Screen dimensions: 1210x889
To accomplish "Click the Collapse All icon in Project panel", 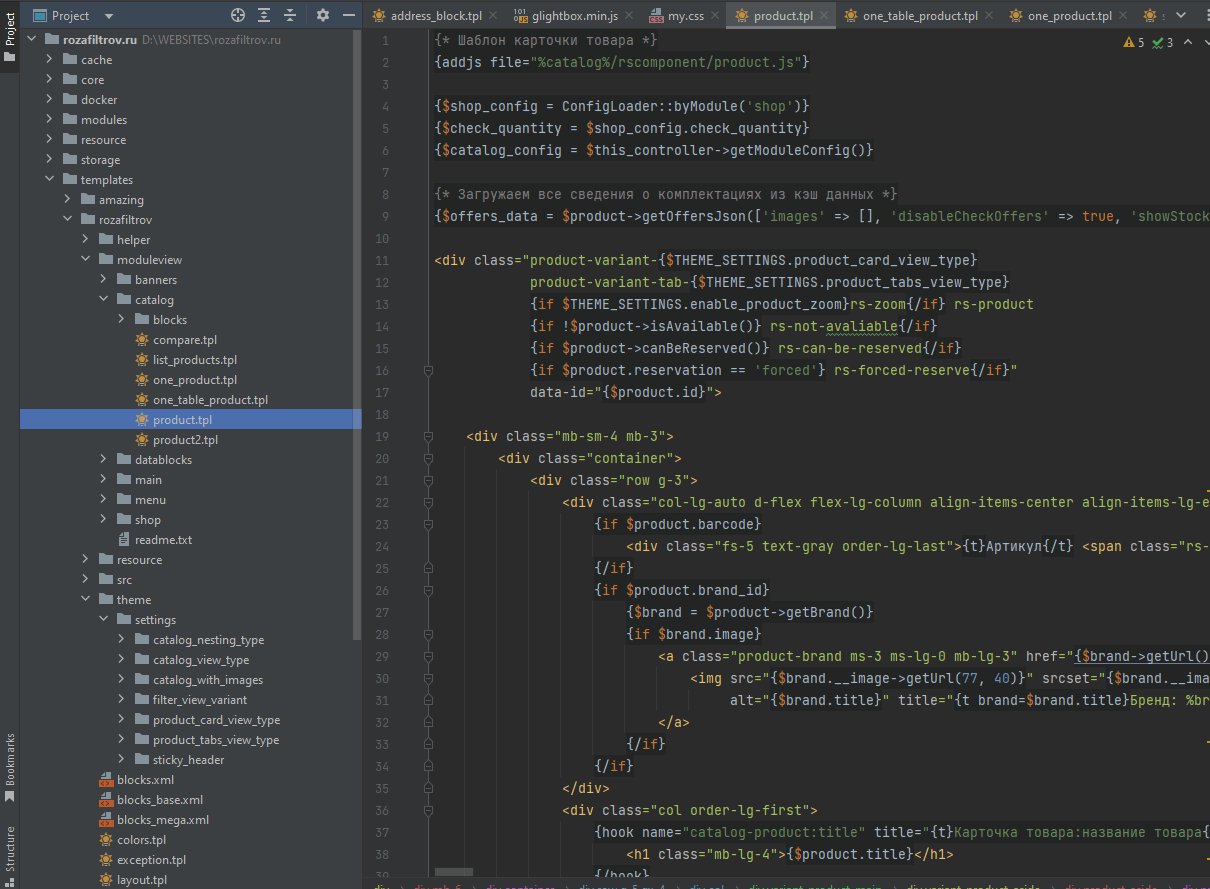I will 290,16.
